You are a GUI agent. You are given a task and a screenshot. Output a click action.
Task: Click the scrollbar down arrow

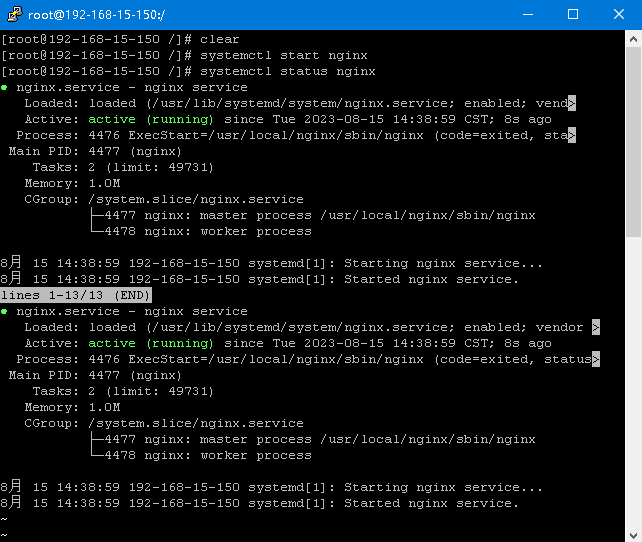click(633, 534)
